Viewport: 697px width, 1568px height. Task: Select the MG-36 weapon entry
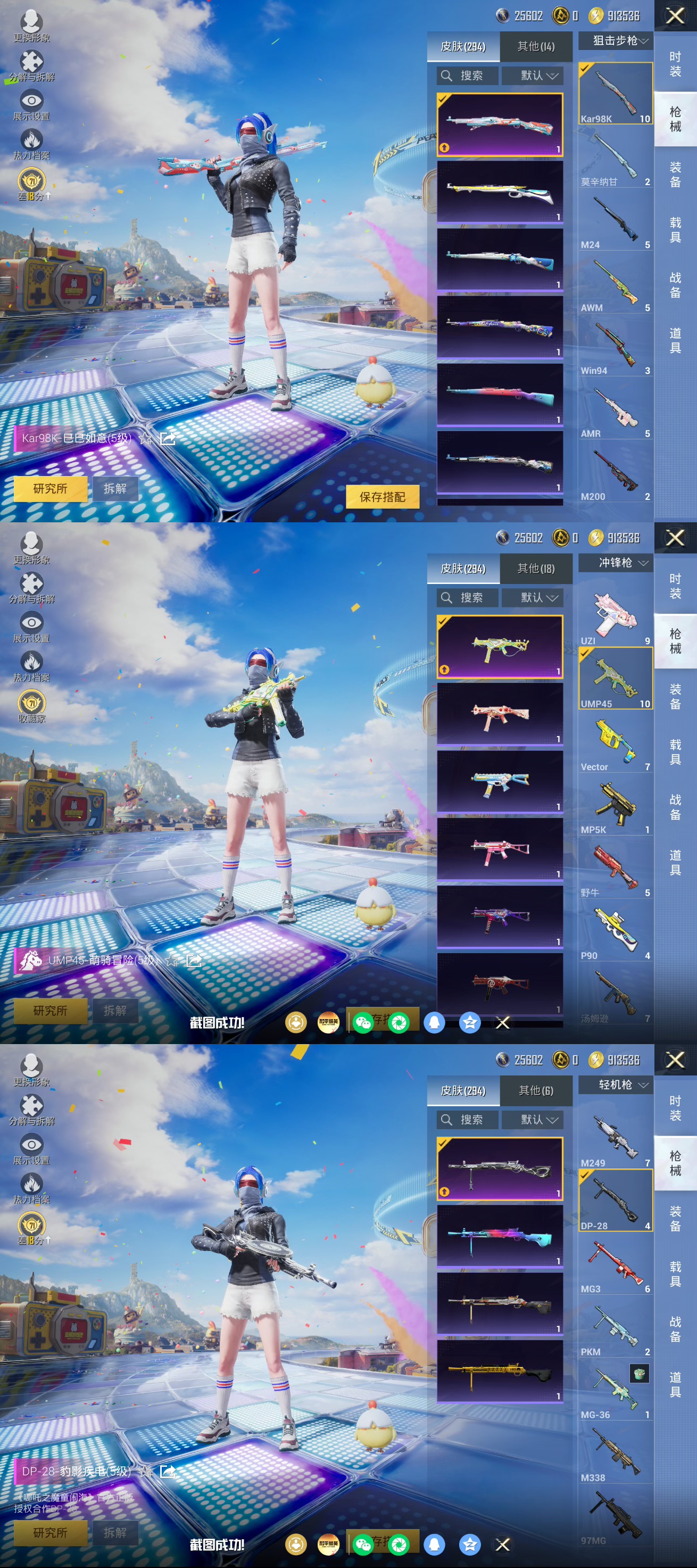coord(616,1390)
